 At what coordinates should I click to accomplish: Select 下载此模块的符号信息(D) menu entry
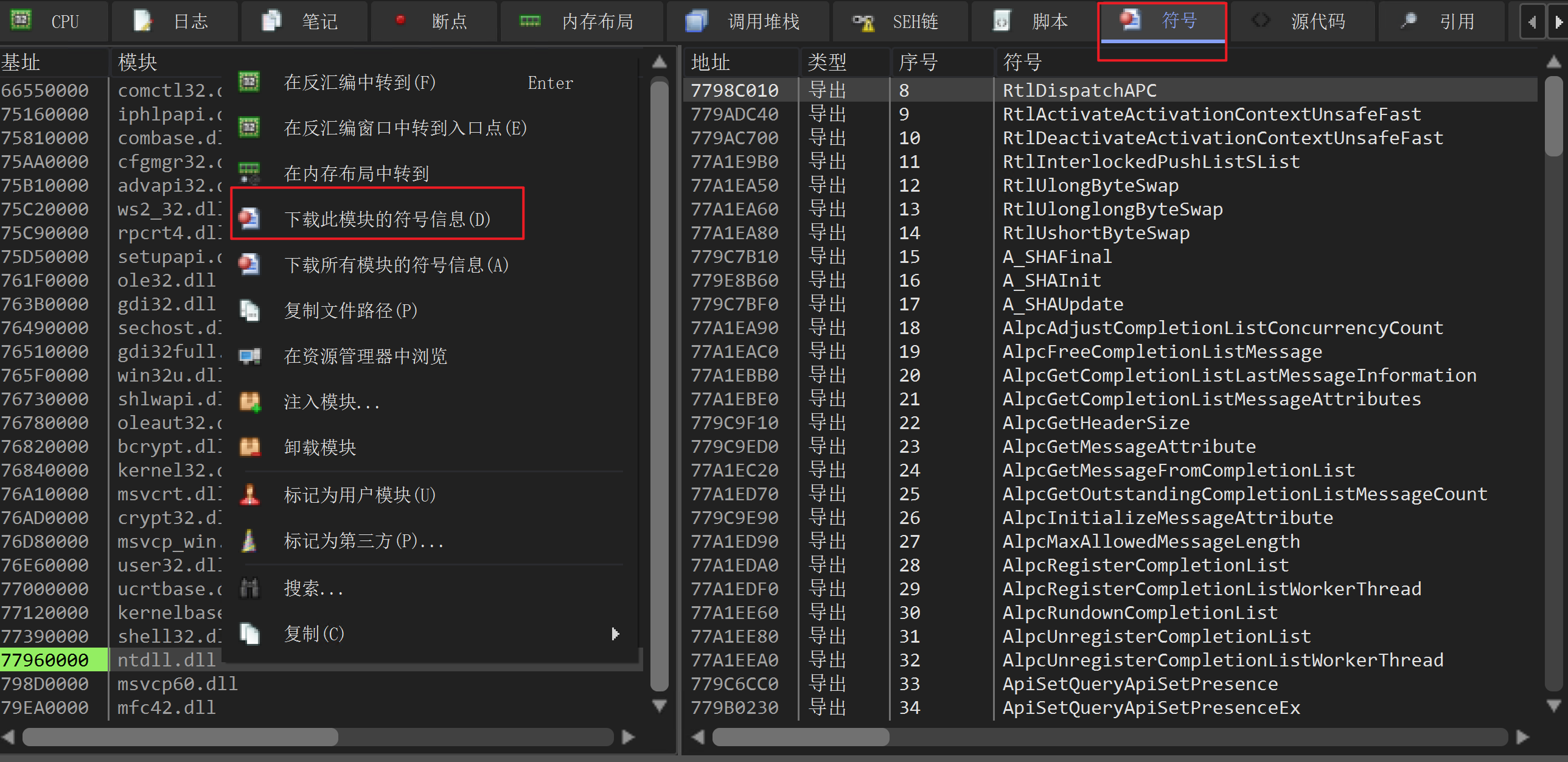[x=387, y=218]
